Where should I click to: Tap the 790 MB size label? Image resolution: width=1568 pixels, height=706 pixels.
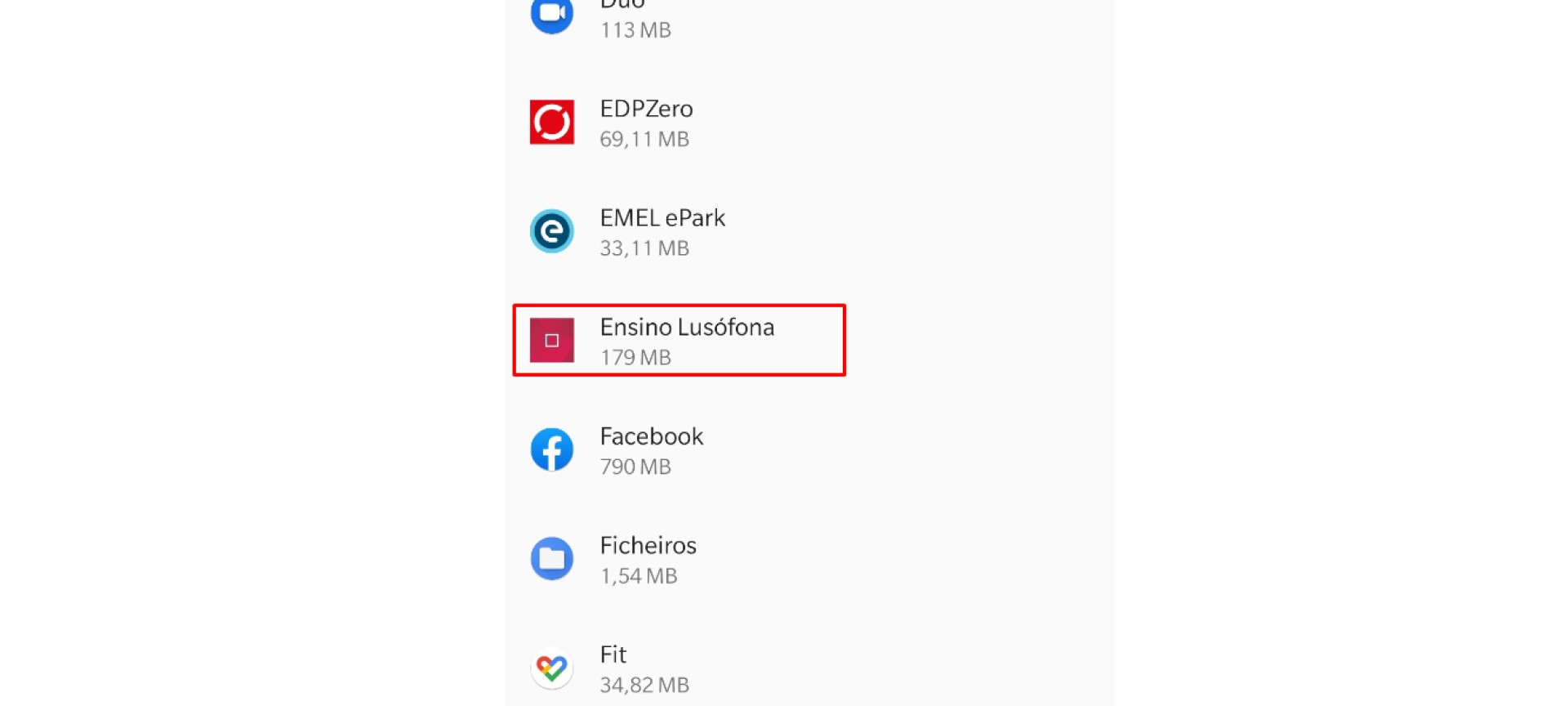point(635,467)
